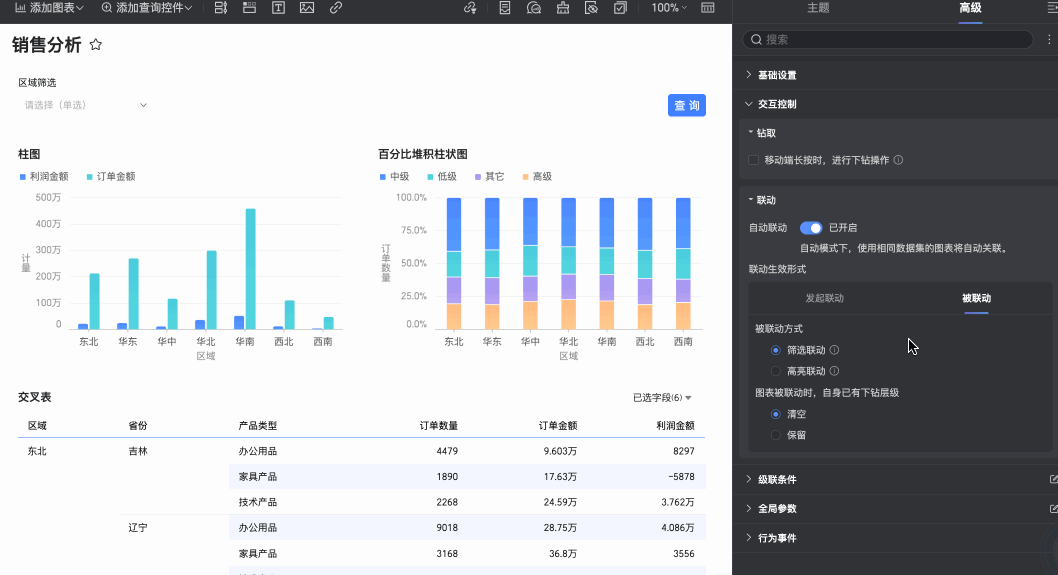
Task: Open the 添加图表 menu
Action: click(x=48, y=8)
